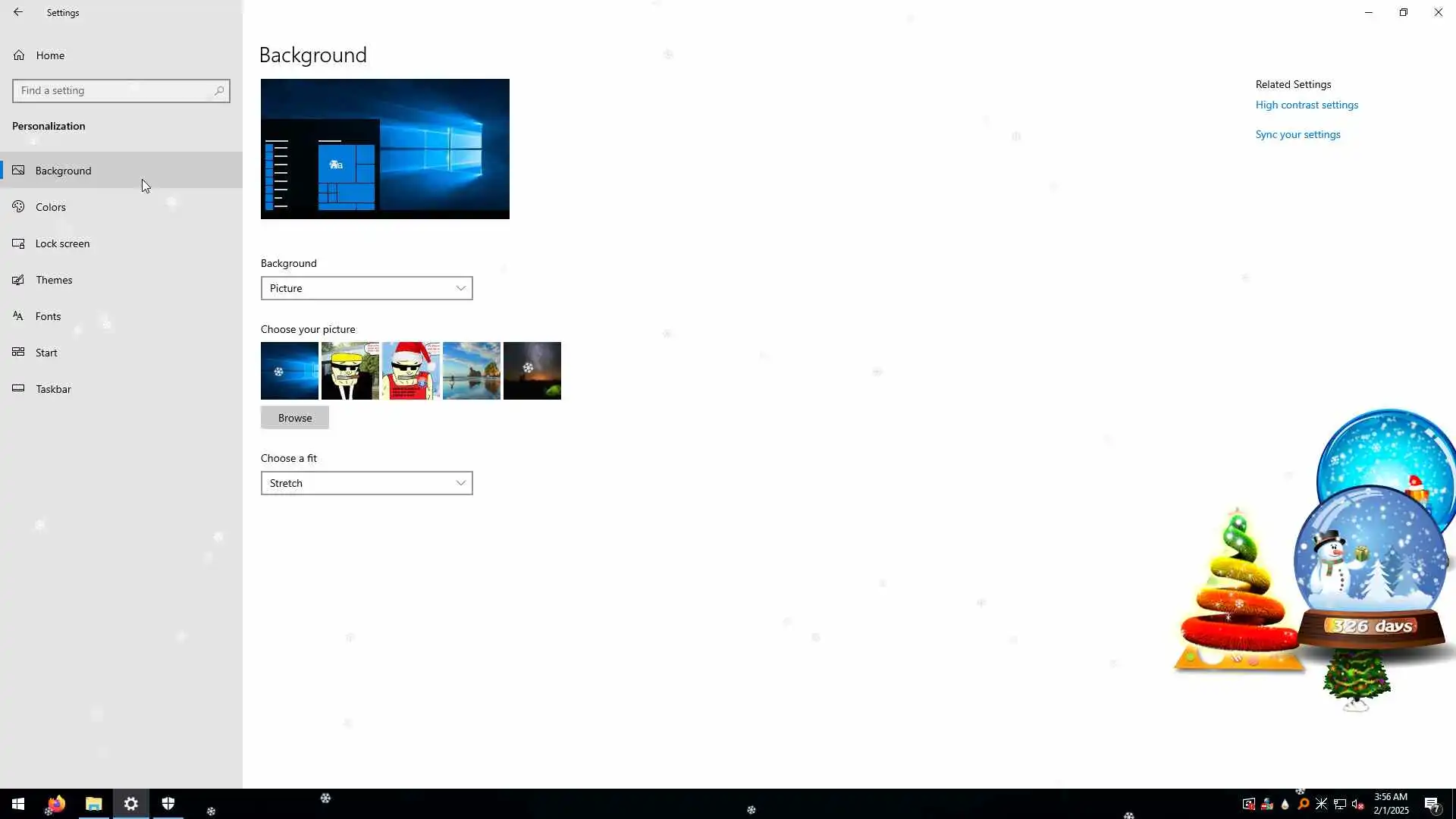Viewport: 1456px width, 819px height.
Task: Click the back arrow in Settings
Action: (18, 12)
